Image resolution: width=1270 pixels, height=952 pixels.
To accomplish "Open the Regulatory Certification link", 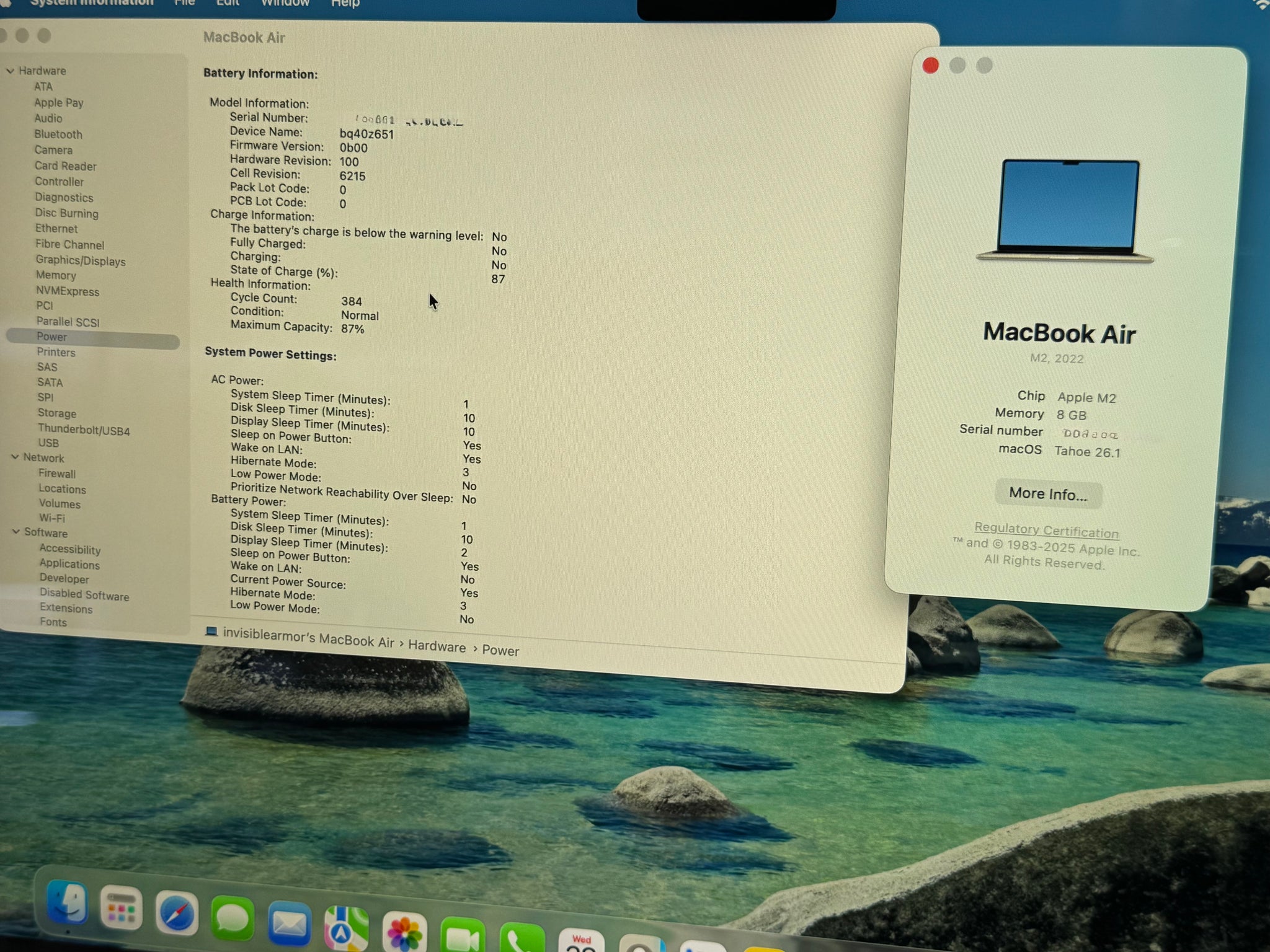I will click(1046, 530).
